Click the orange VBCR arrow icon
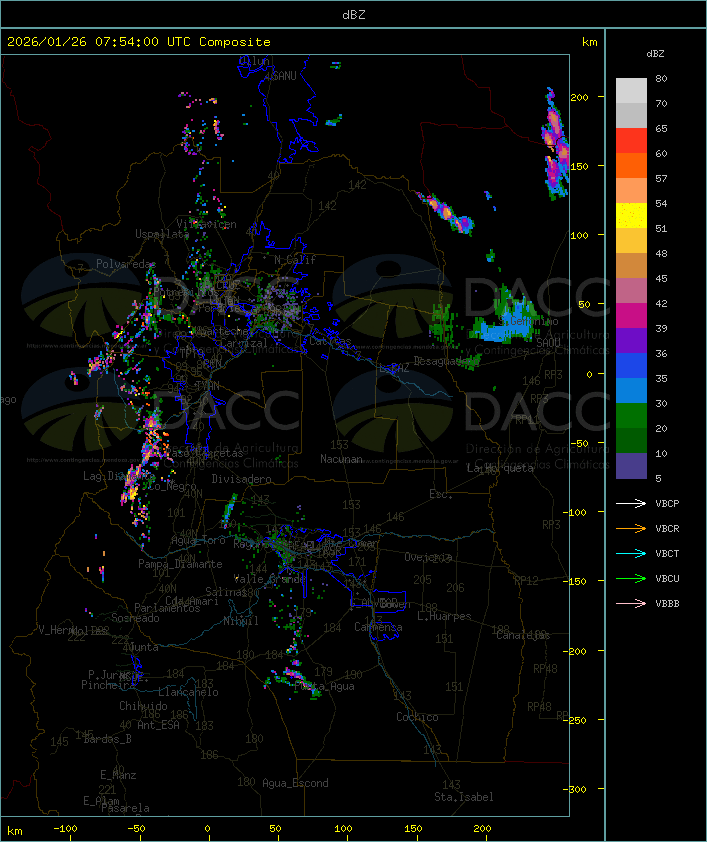 631,528
